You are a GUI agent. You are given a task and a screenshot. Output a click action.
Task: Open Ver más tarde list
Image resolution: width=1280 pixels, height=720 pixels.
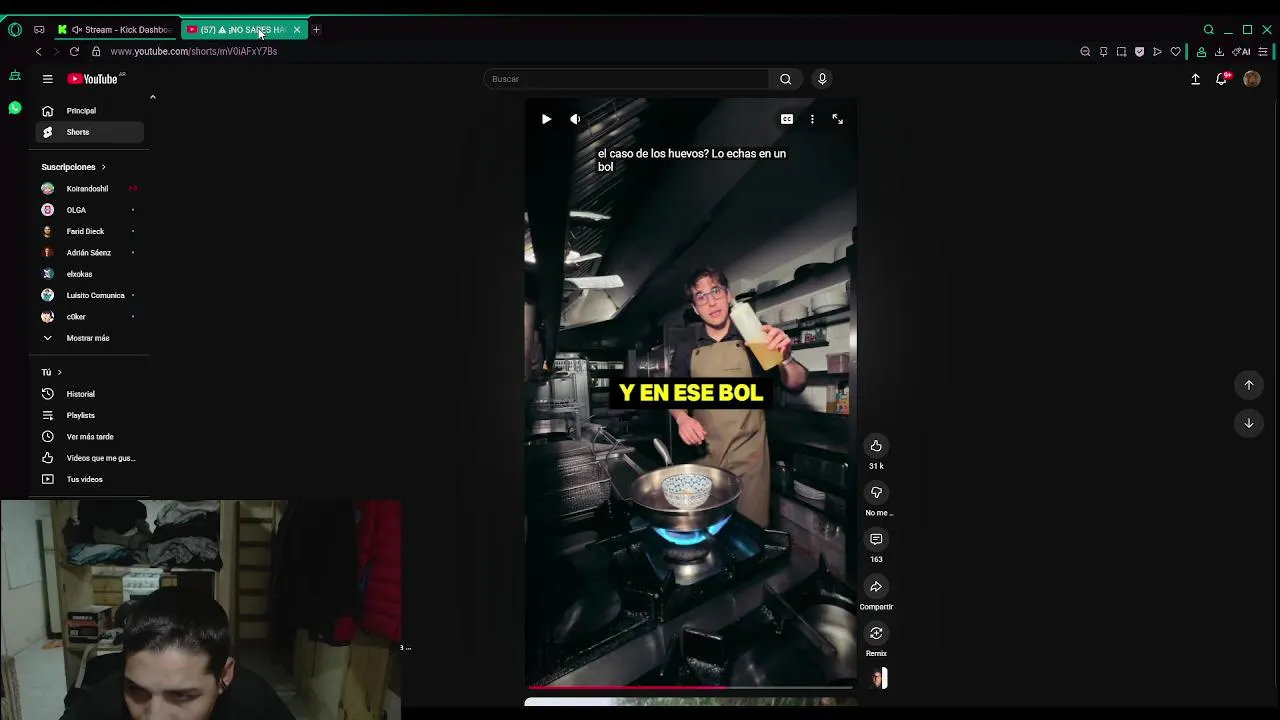90,437
